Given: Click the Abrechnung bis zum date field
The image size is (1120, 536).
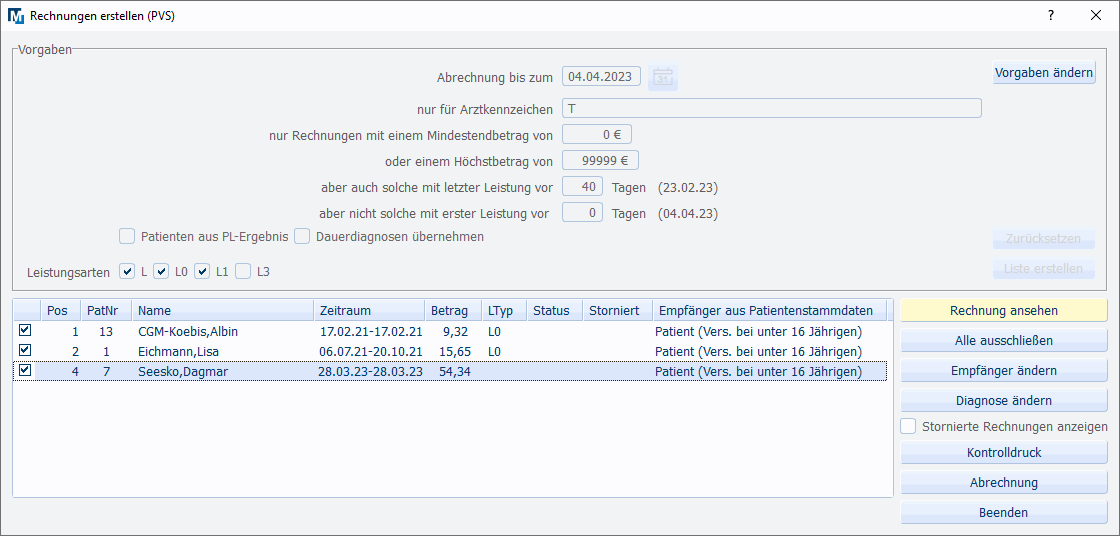Looking at the screenshot, I should [601, 76].
